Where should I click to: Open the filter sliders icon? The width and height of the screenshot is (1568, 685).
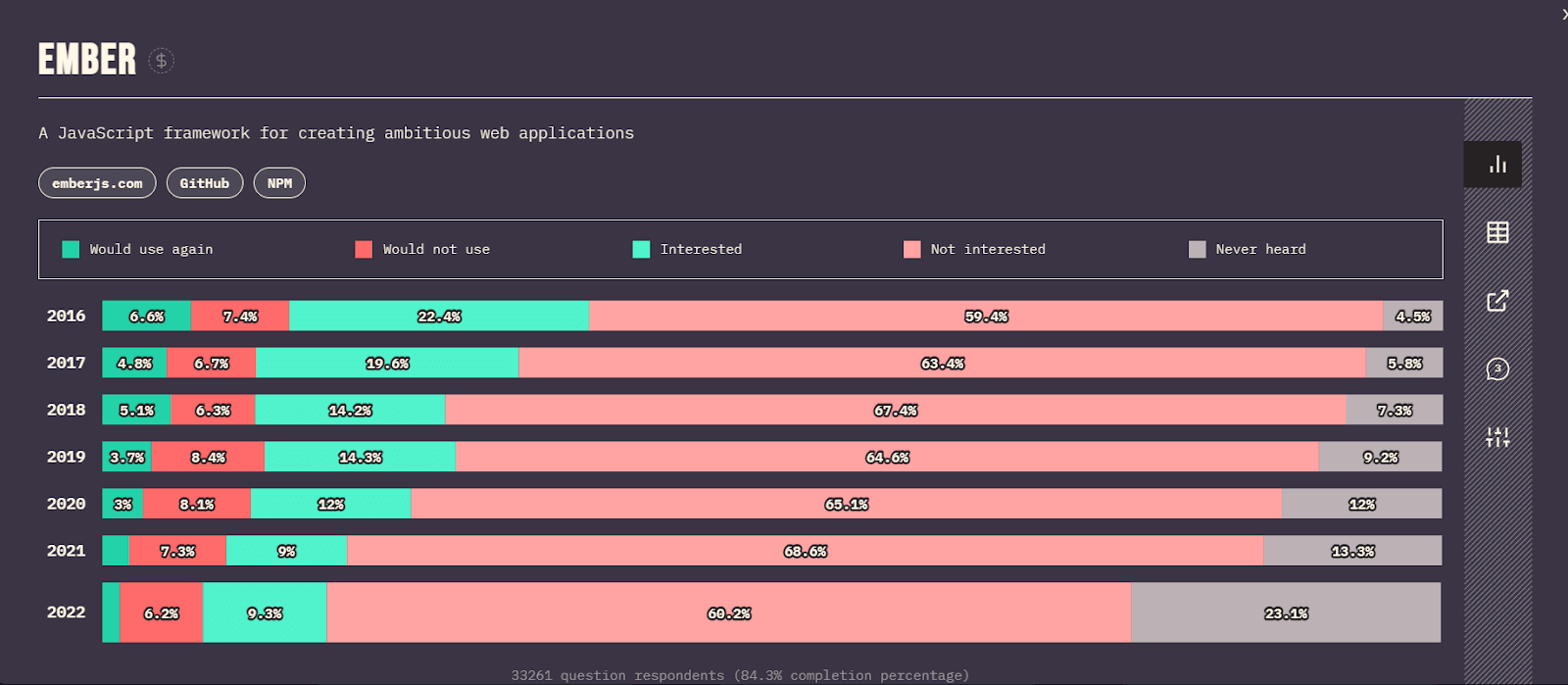point(1496,437)
